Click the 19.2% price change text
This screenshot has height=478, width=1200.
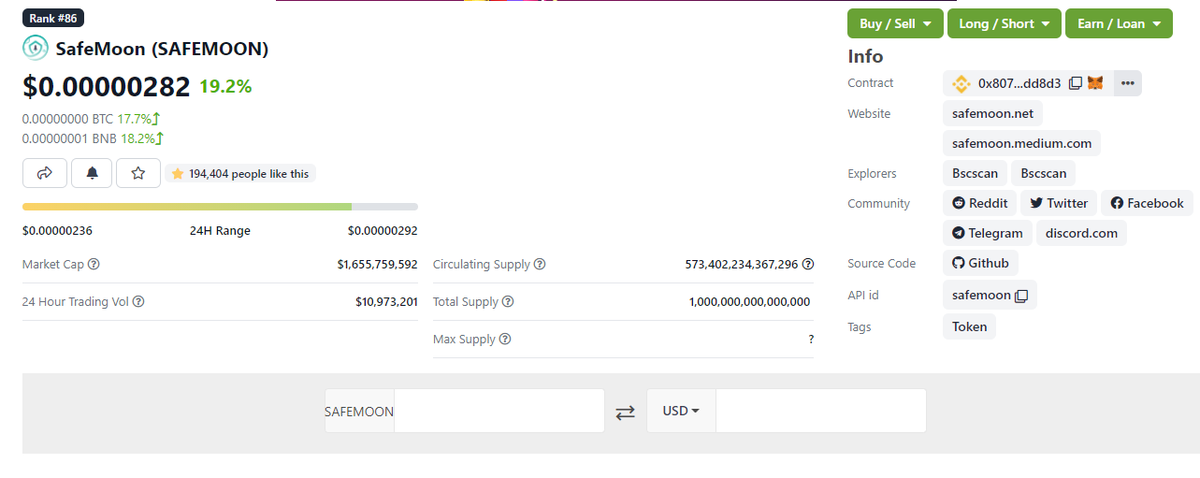(226, 87)
